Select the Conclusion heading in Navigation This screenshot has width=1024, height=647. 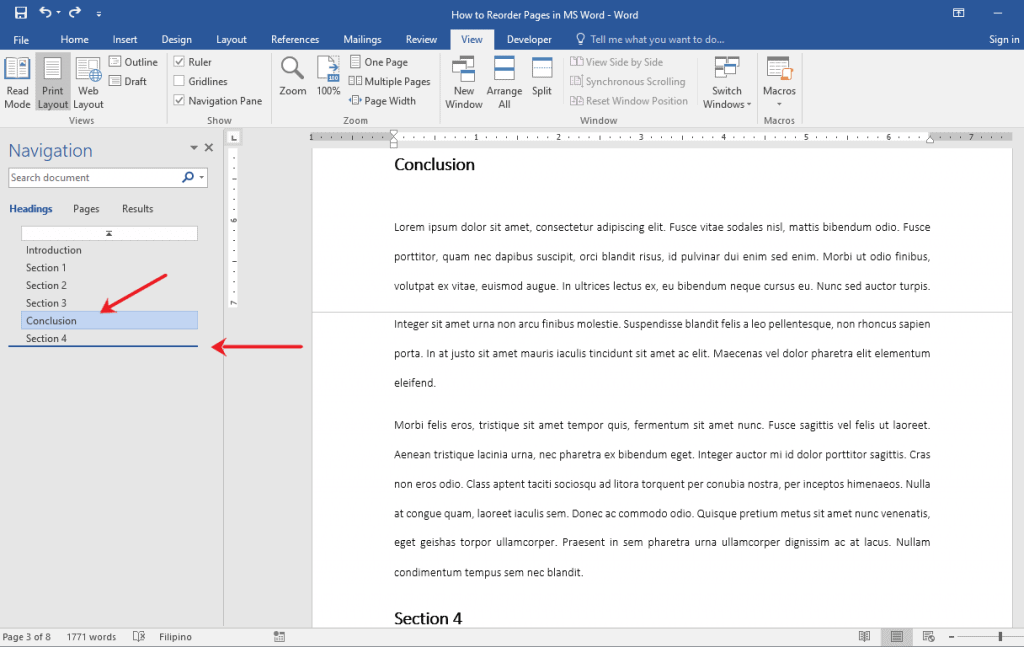[109, 321]
